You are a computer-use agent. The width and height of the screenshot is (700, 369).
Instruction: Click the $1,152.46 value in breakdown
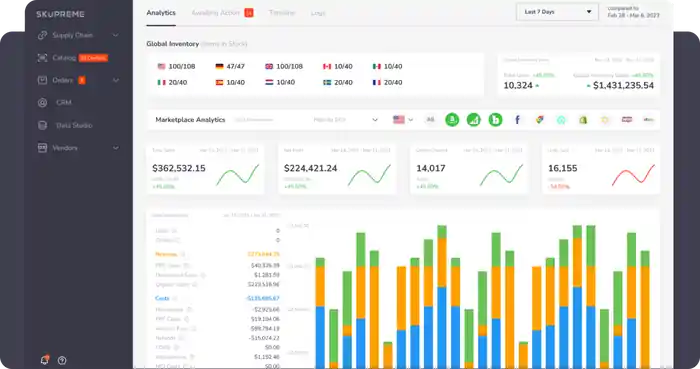pos(267,357)
